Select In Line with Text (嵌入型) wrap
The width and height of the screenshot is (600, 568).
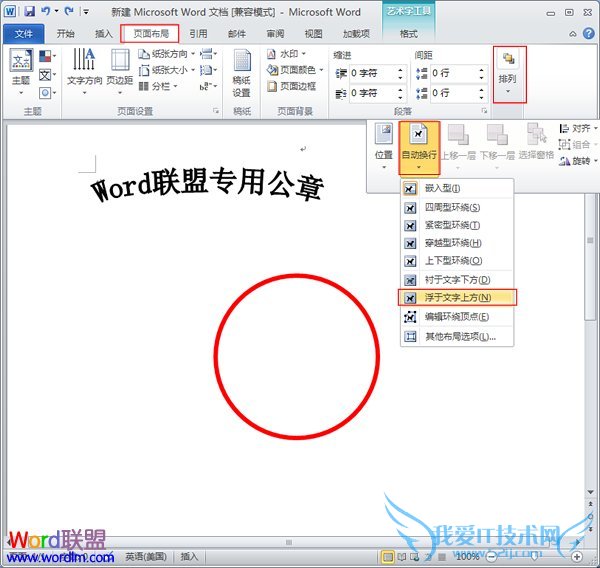pos(457,188)
